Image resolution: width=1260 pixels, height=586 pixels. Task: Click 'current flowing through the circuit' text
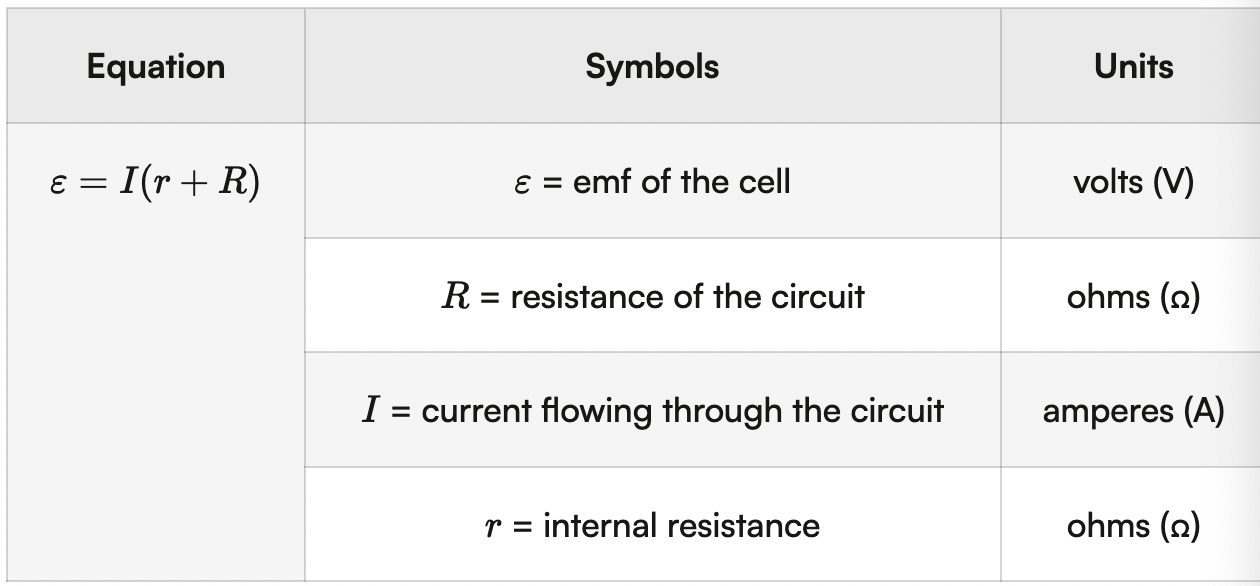pyautogui.click(x=682, y=411)
